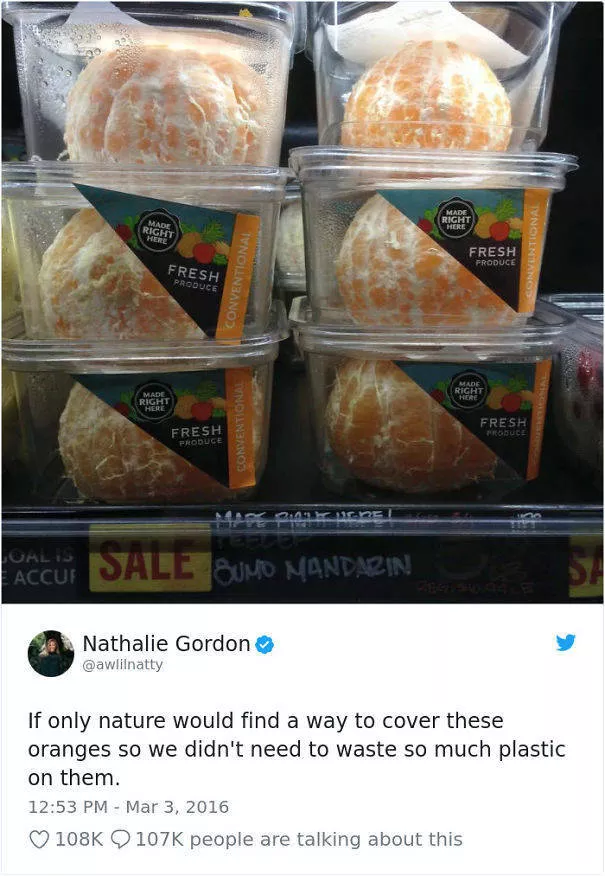Click the tweet text about oranges and plastic

[297, 749]
